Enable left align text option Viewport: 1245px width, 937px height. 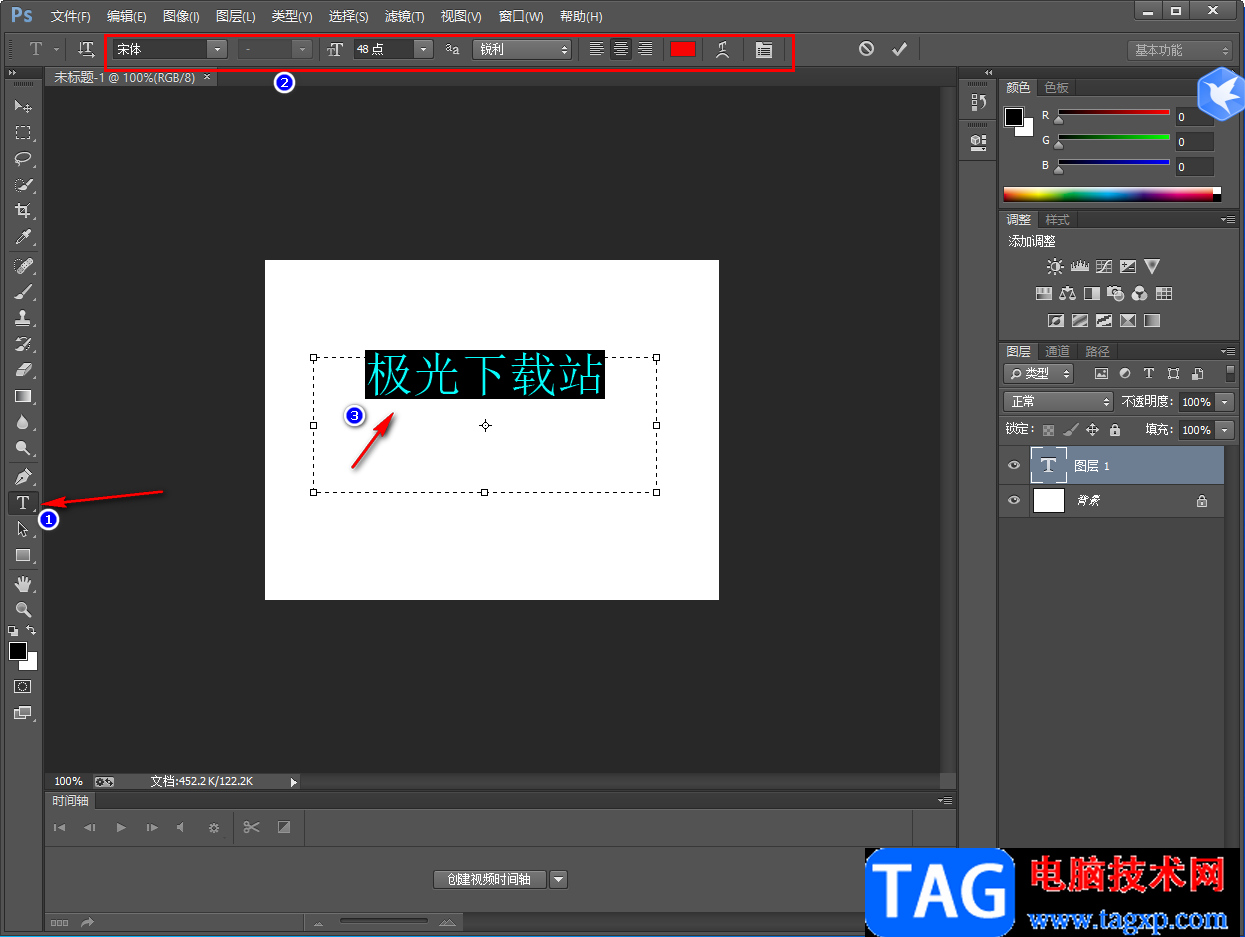pos(597,49)
